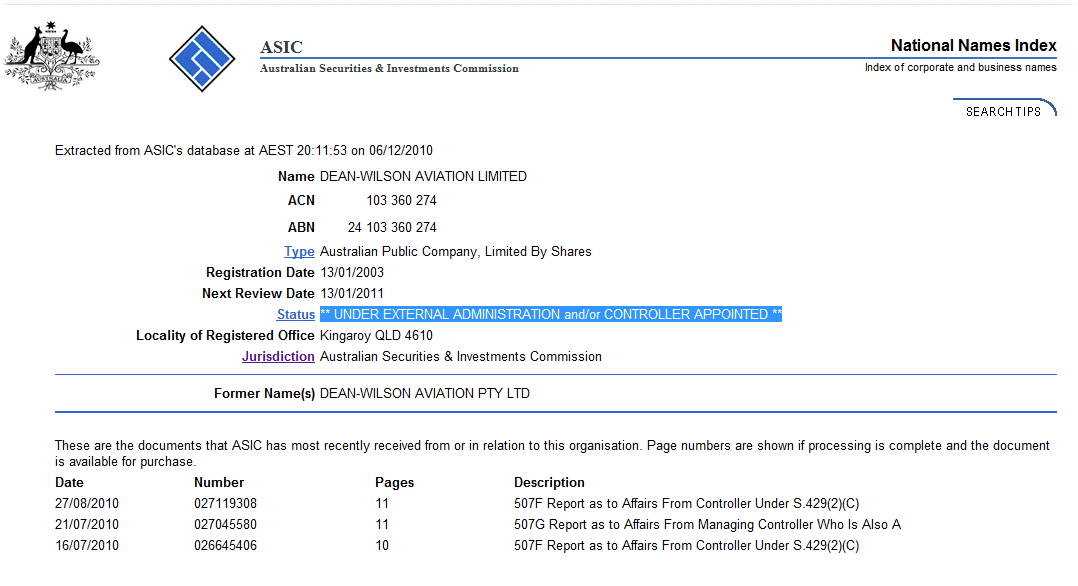Select the page count 10
The height and width of the screenshot is (586, 1078).
[382, 545]
